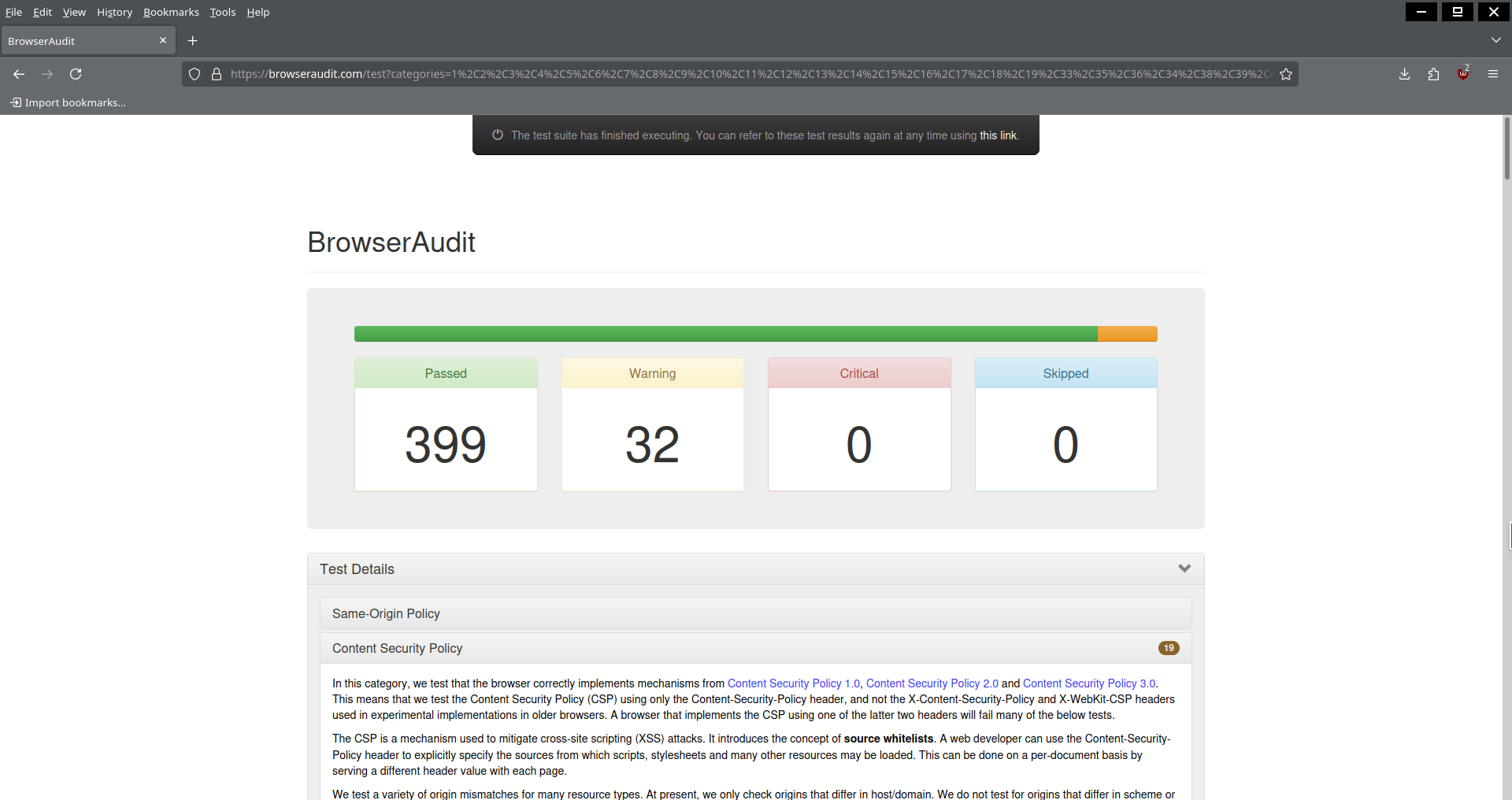Open the Help menu

(x=258, y=12)
